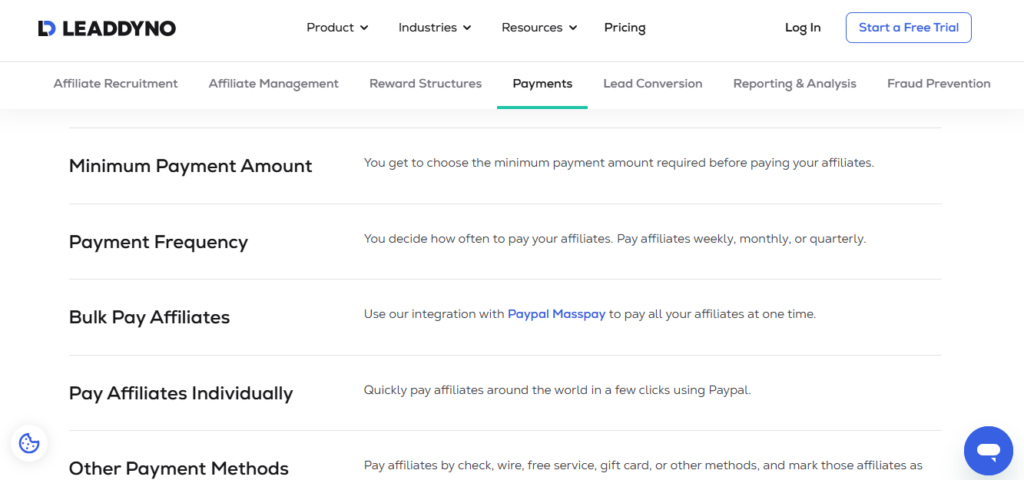Click the Minimum Payment Amount heading
Viewport: 1024px width, 480px height.
point(190,166)
